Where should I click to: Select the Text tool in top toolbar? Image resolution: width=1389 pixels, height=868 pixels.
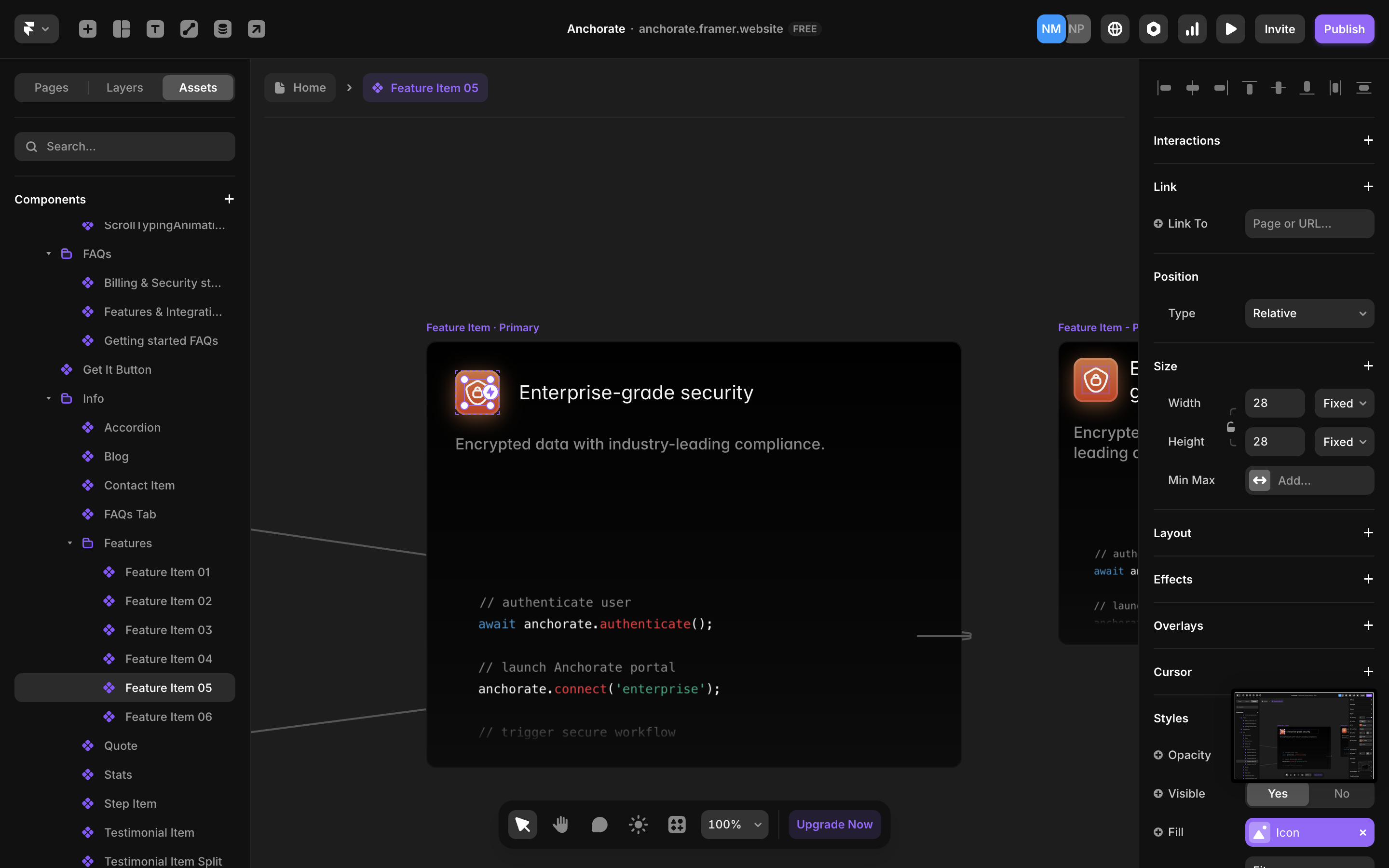tap(155, 29)
